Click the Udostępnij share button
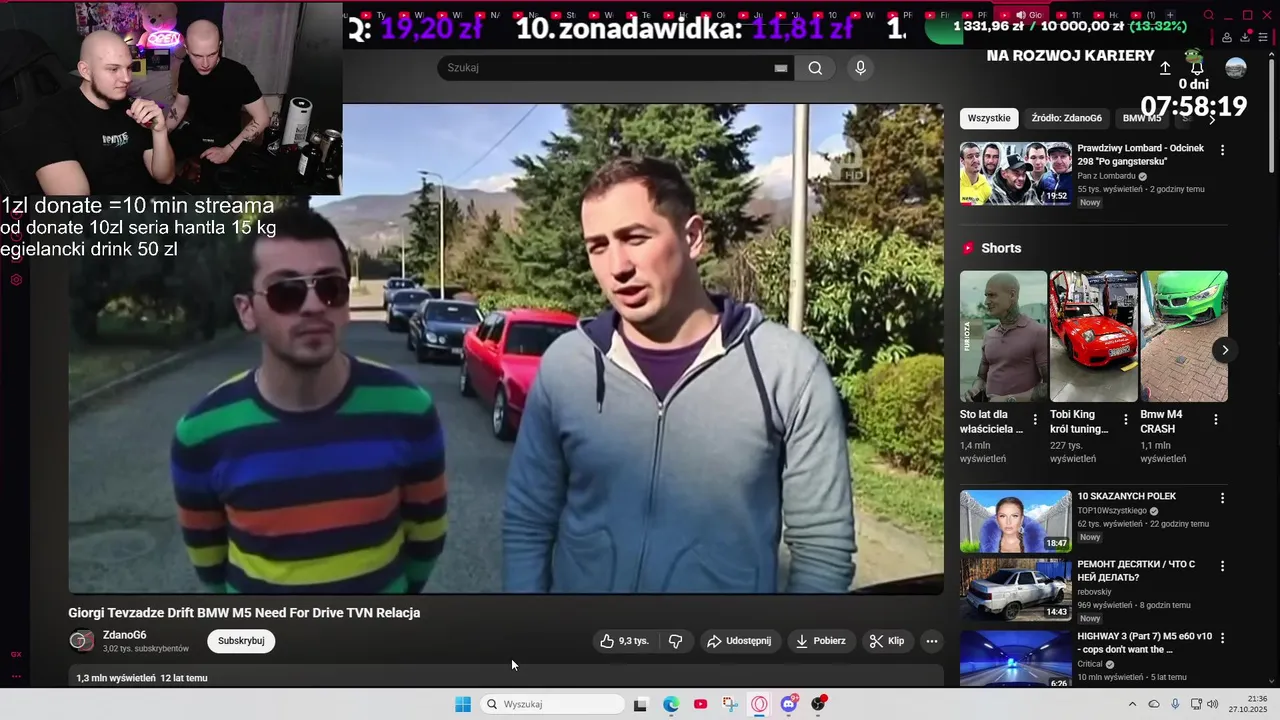The height and width of the screenshot is (720, 1280). (x=739, y=641)
